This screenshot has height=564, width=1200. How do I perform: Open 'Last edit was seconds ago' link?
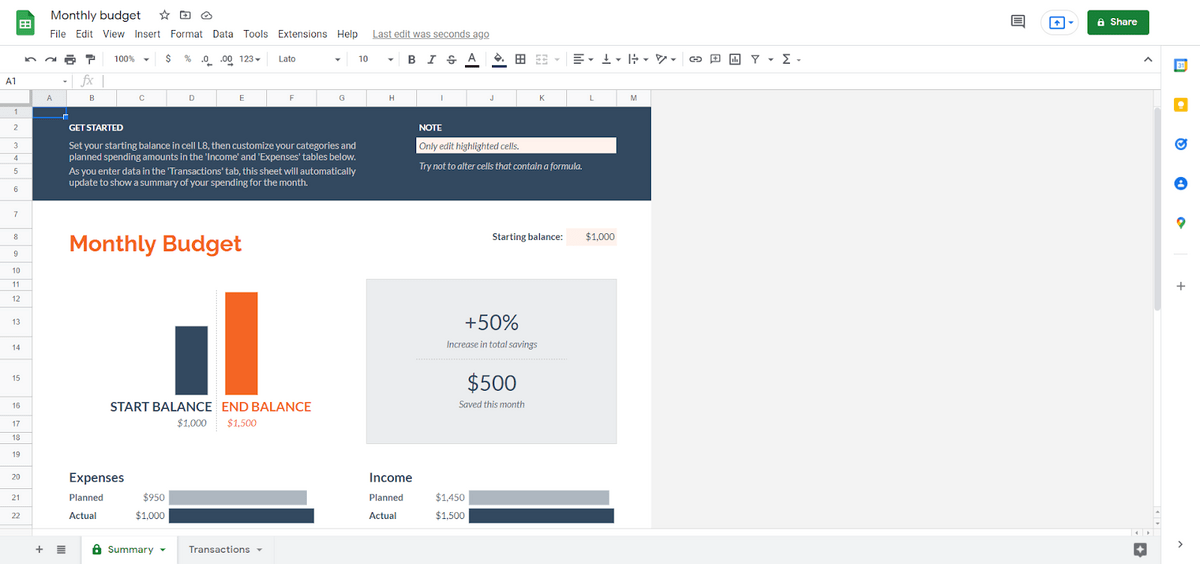click(430, 34)
